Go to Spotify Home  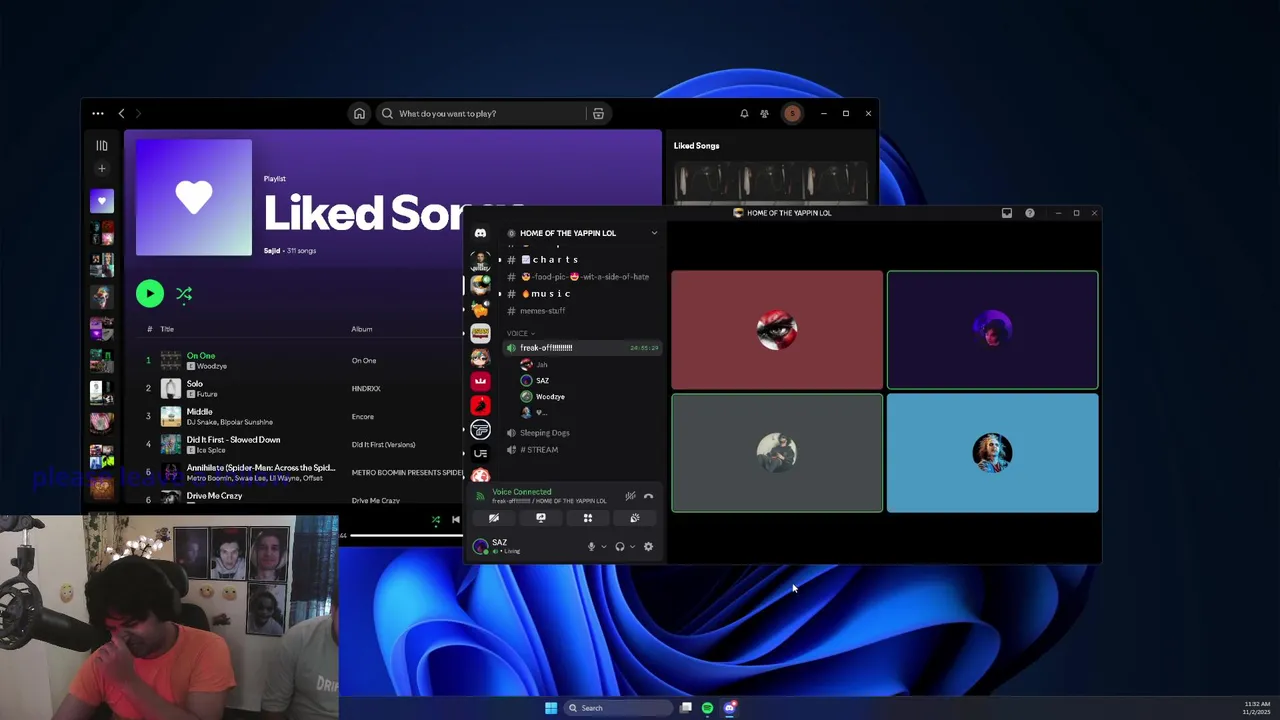coord(359,113)
